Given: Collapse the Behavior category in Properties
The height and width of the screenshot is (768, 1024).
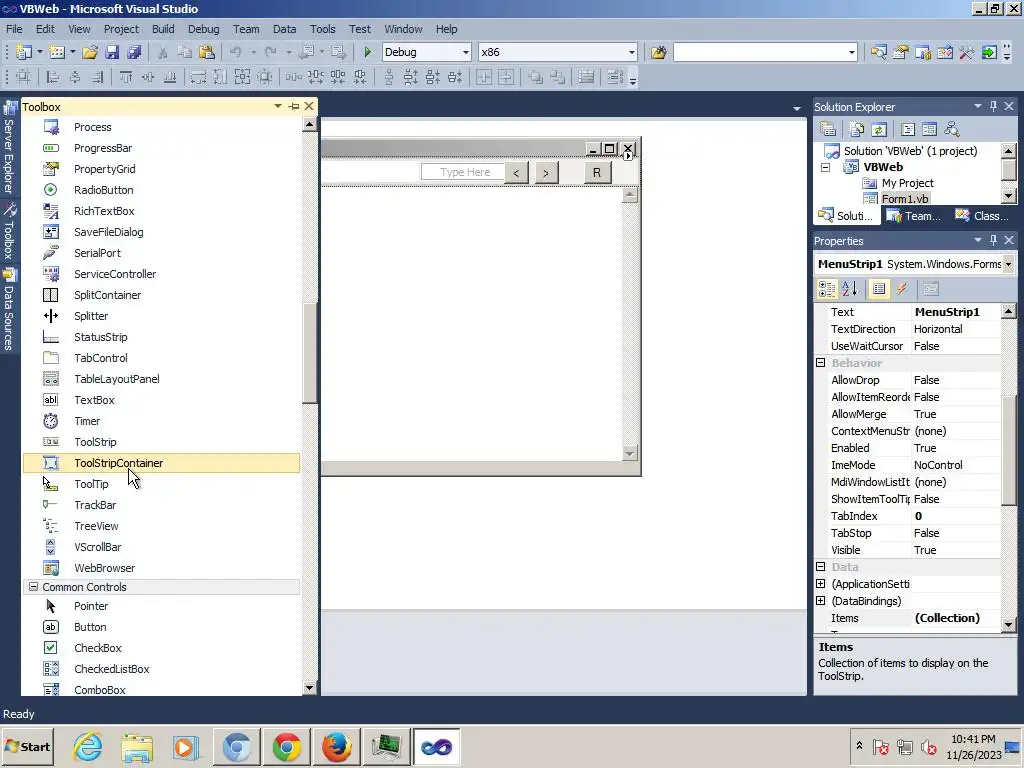Looking at the screenshot, I should tap(821, 363).
